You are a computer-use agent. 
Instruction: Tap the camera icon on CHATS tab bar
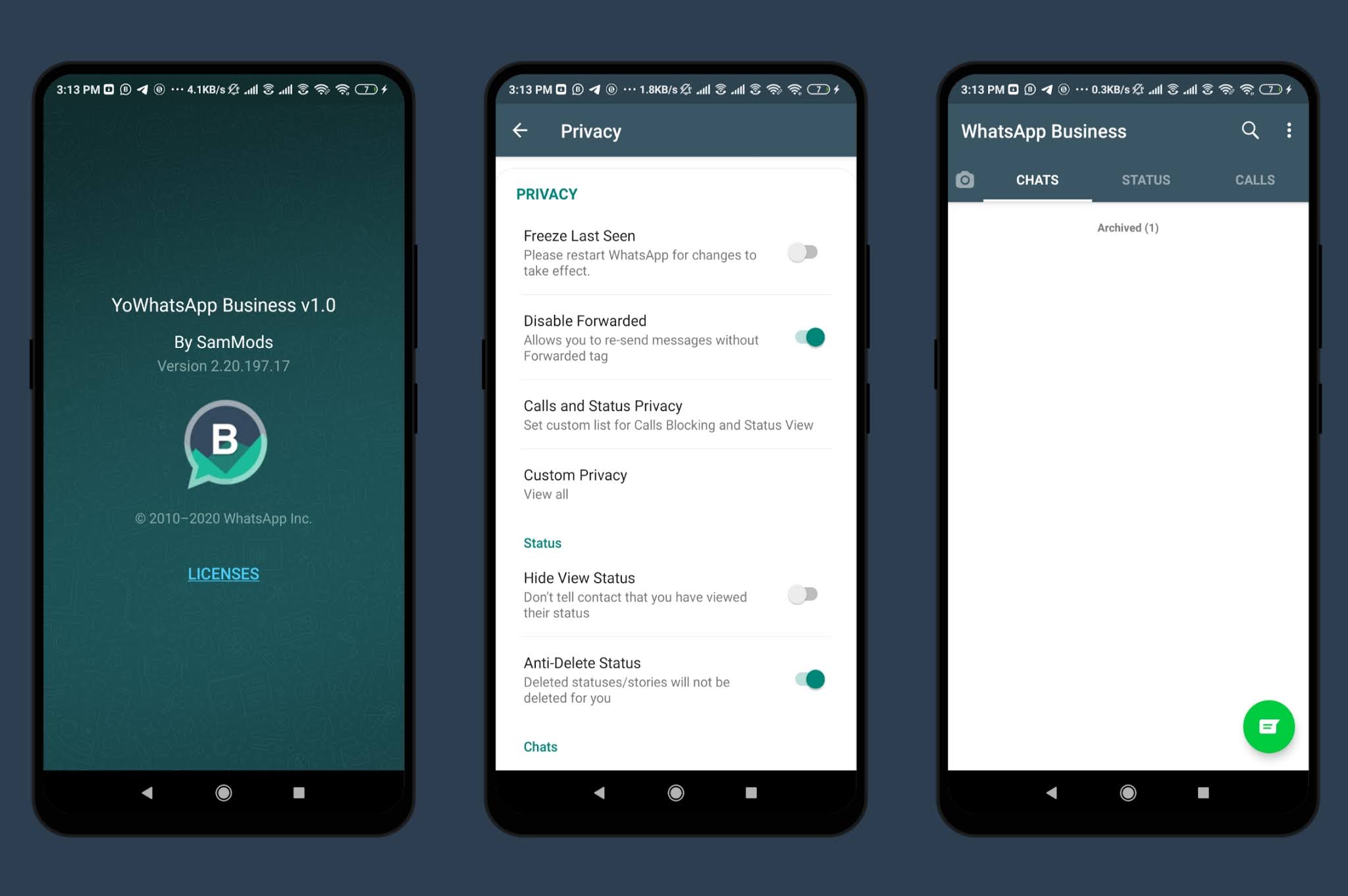(x=963, y=180)
